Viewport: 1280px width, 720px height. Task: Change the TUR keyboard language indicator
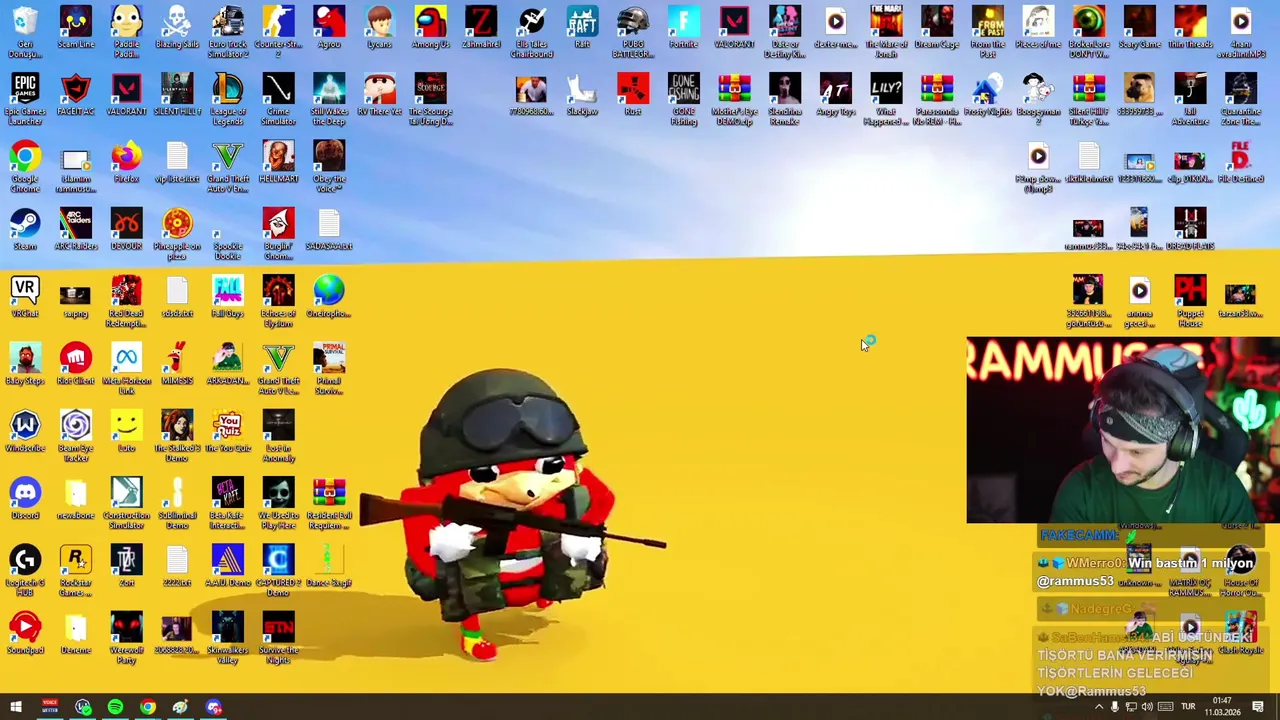[1190, 708]
